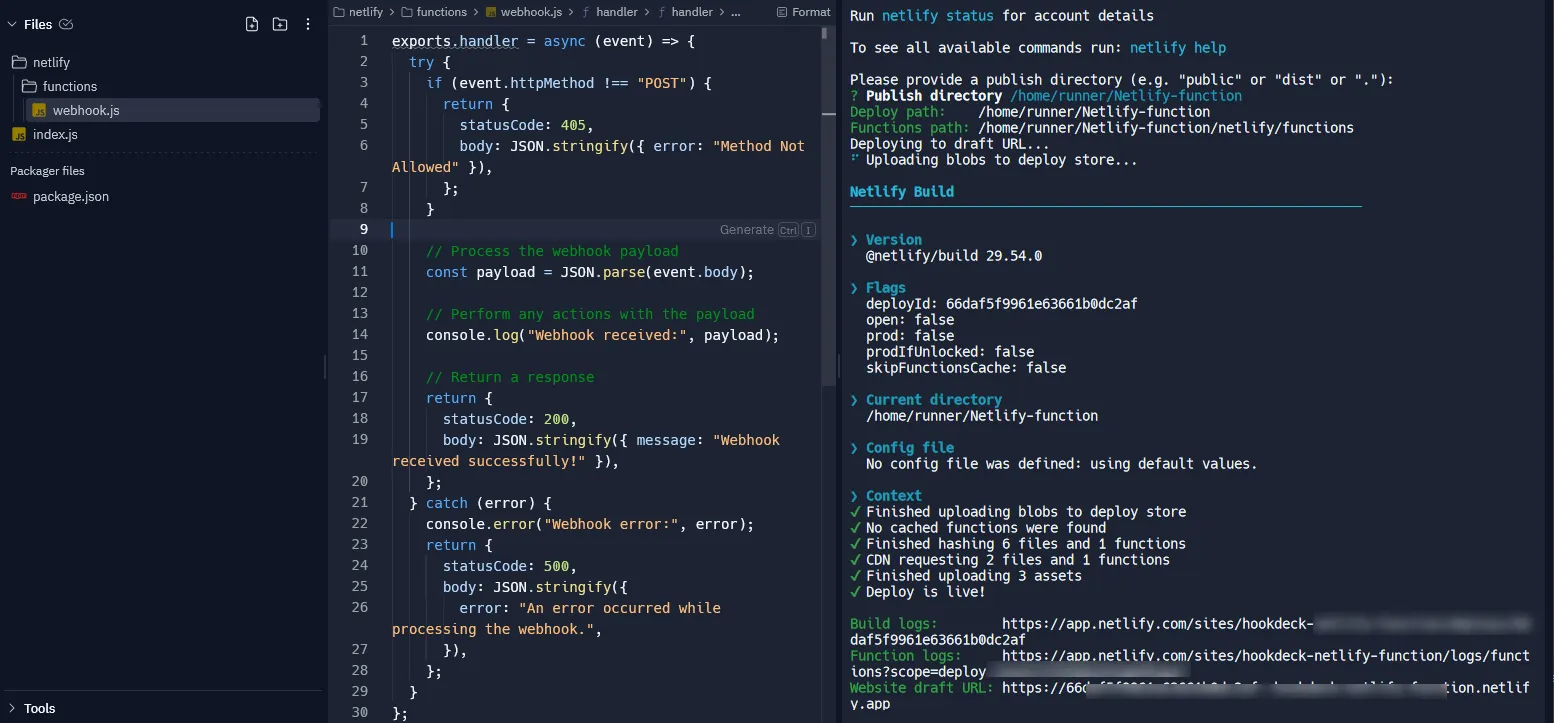Viewport: 1554px width, 723px height.
Task: Create a new file with the add-file icon
Action: click(252, 24)
